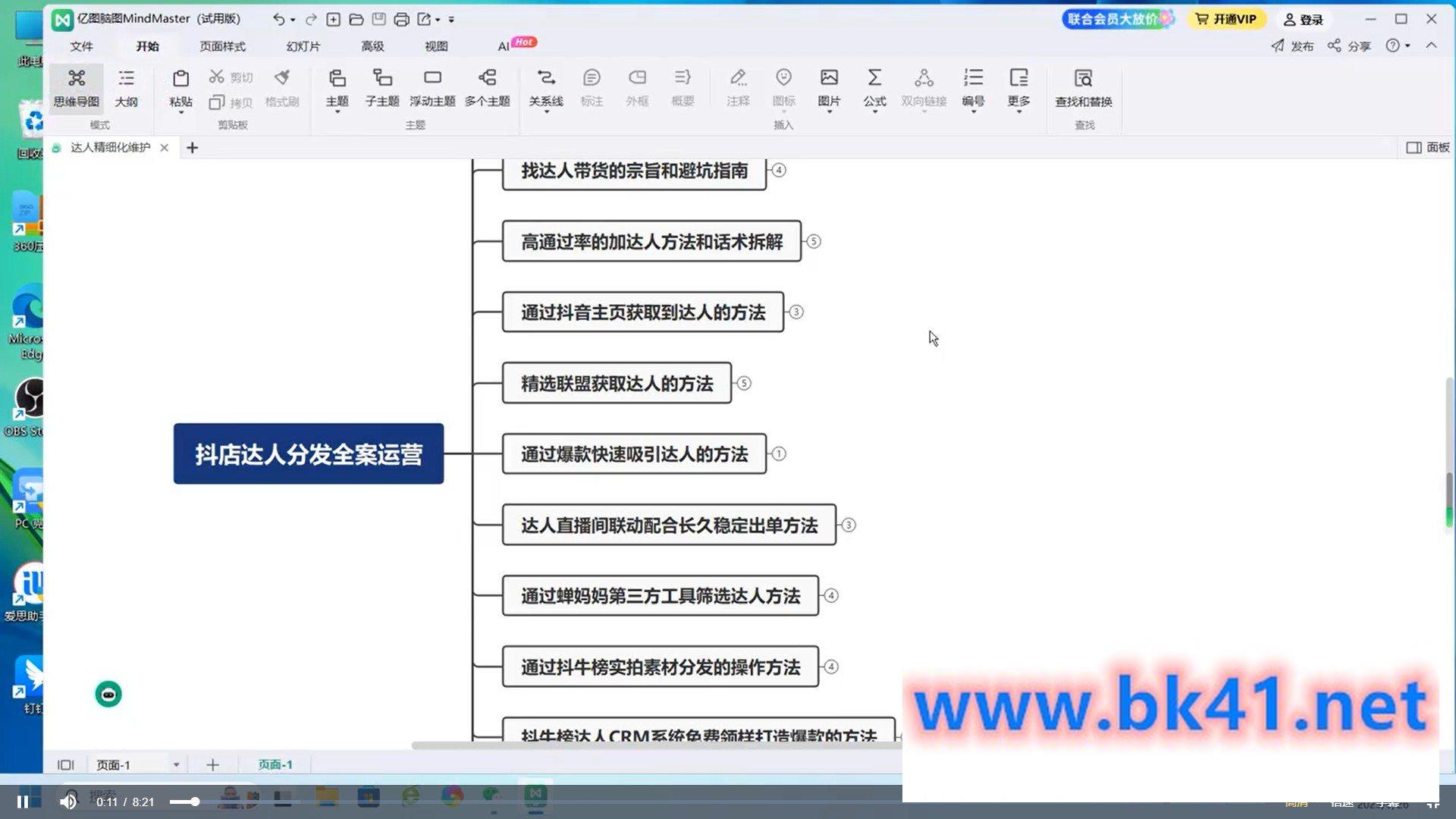1456x819 pixels.
Task: Expand the paste dropdown arrow
Action: tap(180, 112)
